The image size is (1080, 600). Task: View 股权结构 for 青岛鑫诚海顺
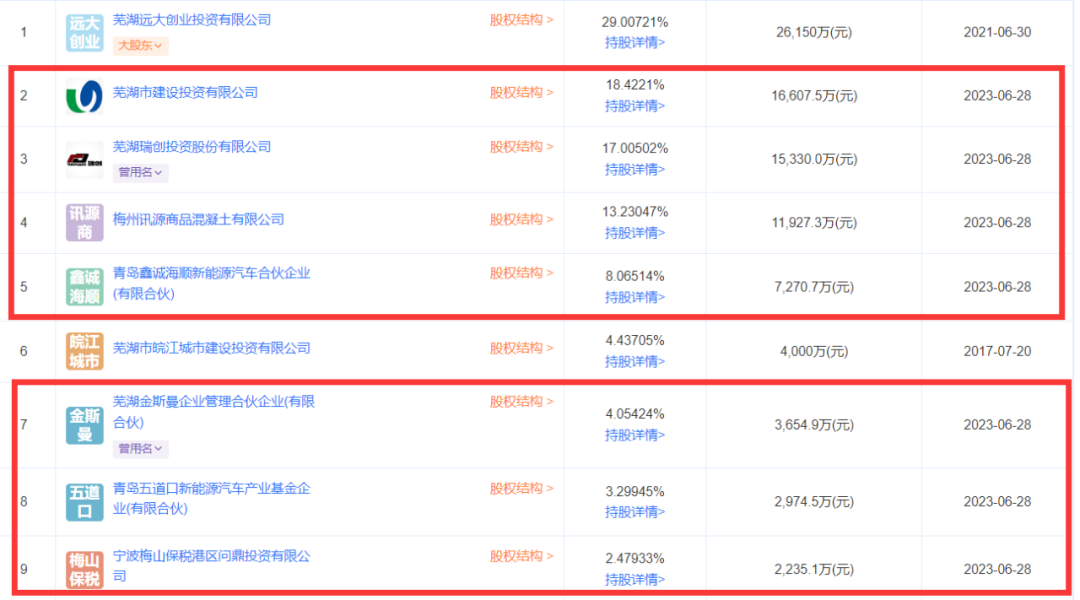521,273
